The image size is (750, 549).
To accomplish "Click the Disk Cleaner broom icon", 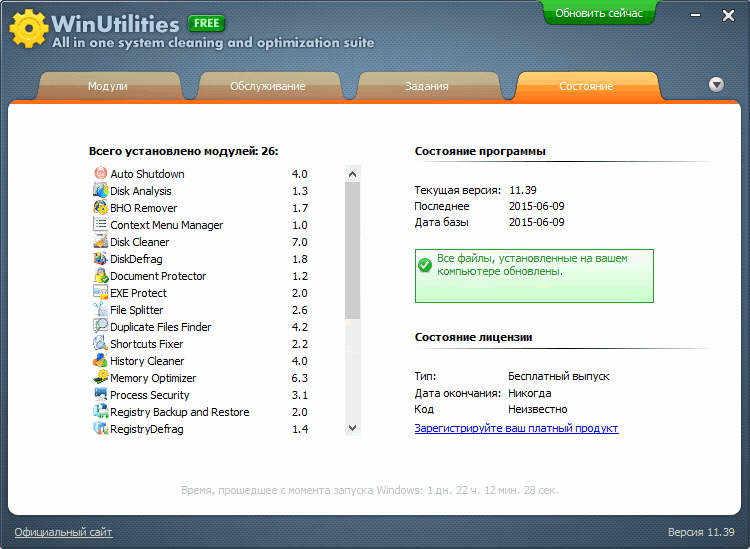I will pos(100,241).
